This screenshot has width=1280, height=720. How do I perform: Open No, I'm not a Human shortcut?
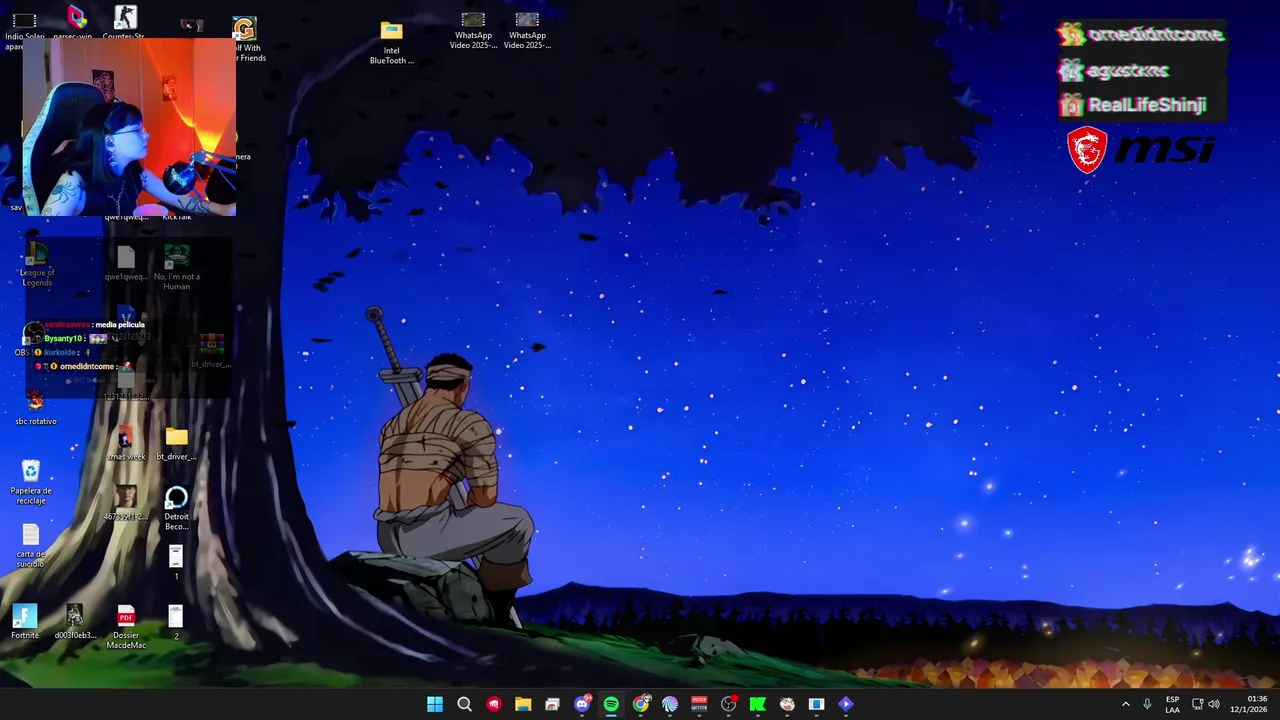pos(177,268)
